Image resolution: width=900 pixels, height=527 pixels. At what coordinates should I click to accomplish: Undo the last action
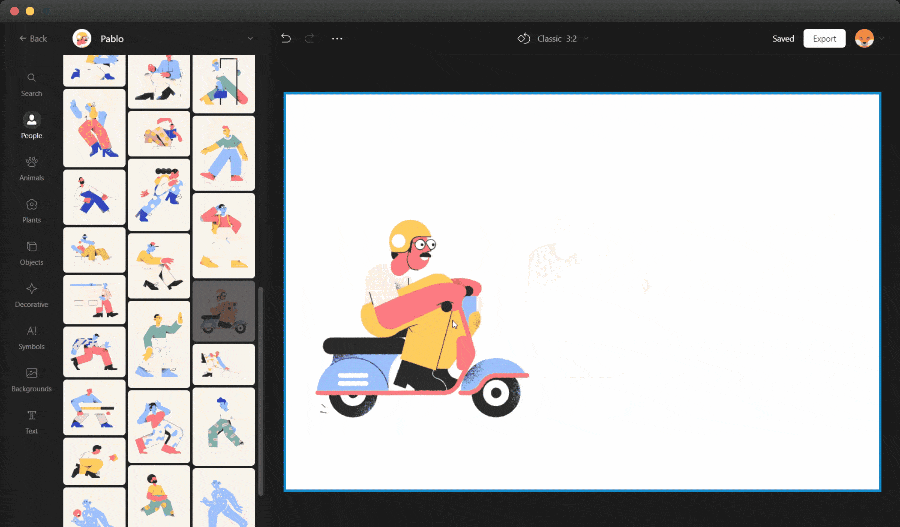[286, 38]
